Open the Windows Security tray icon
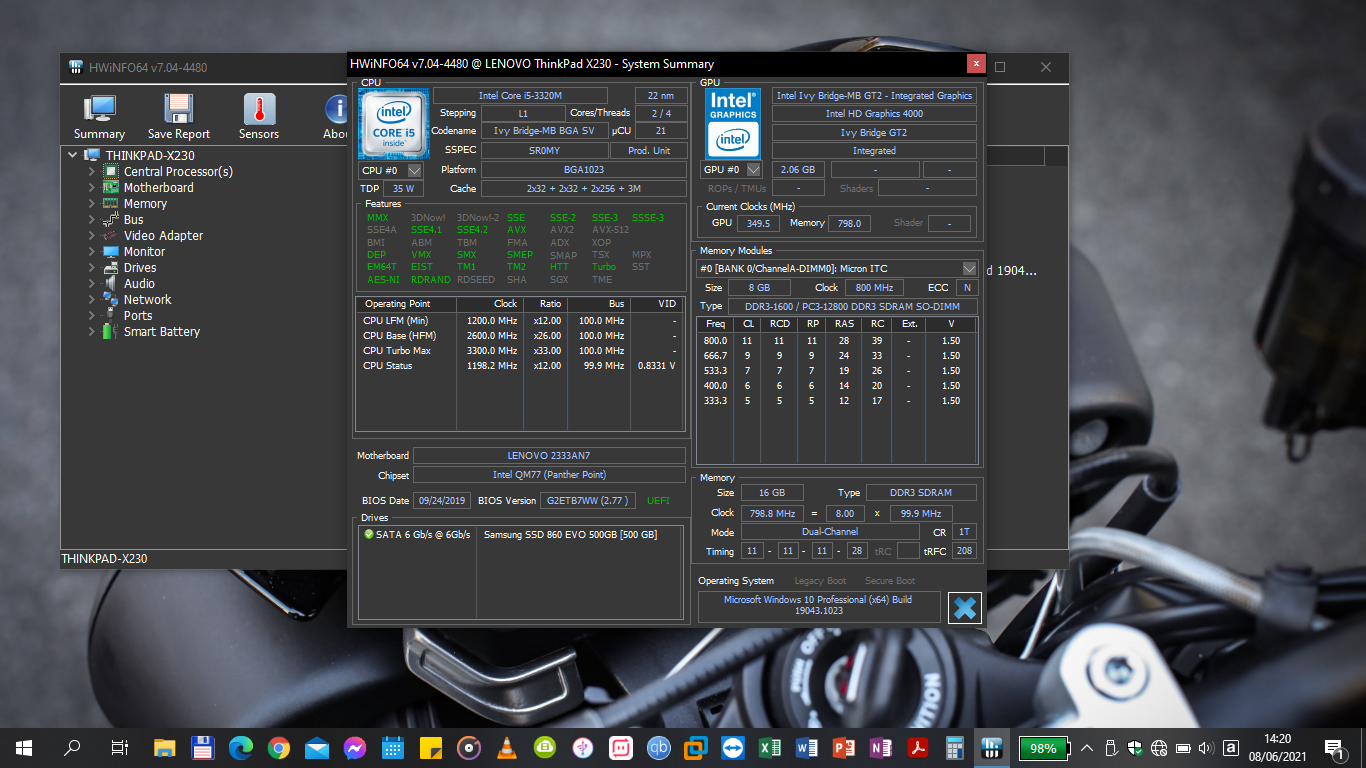1366x768 pixels. coord(1135,748)
